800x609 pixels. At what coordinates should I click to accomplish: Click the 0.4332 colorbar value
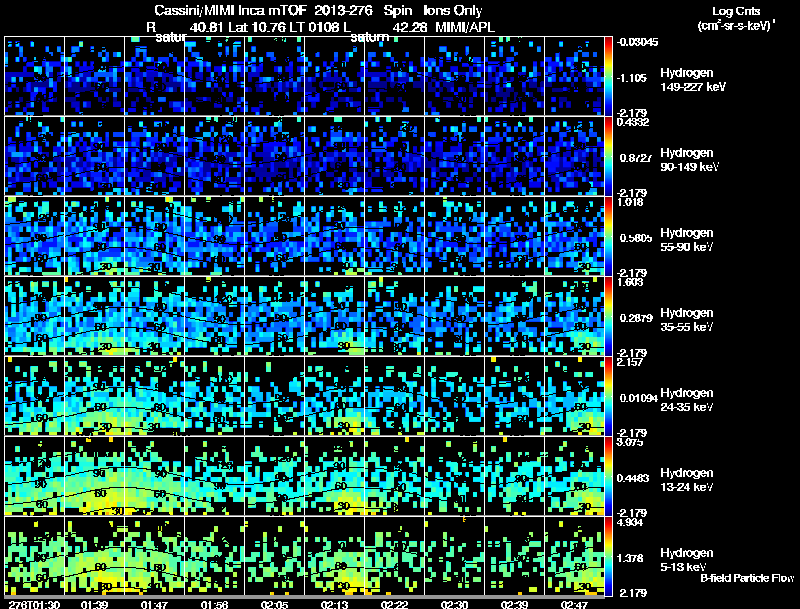[633, 122]
